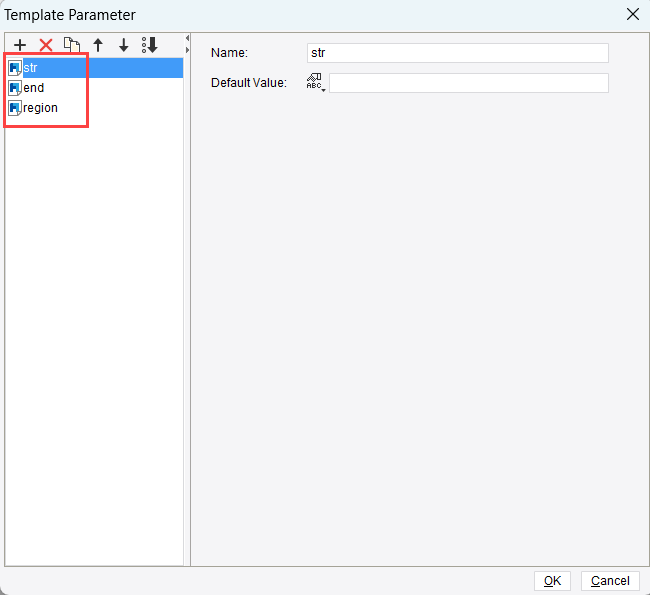650x595 pixels.
Task: Close the Template Parameter dialog
Action: point(633,15)
